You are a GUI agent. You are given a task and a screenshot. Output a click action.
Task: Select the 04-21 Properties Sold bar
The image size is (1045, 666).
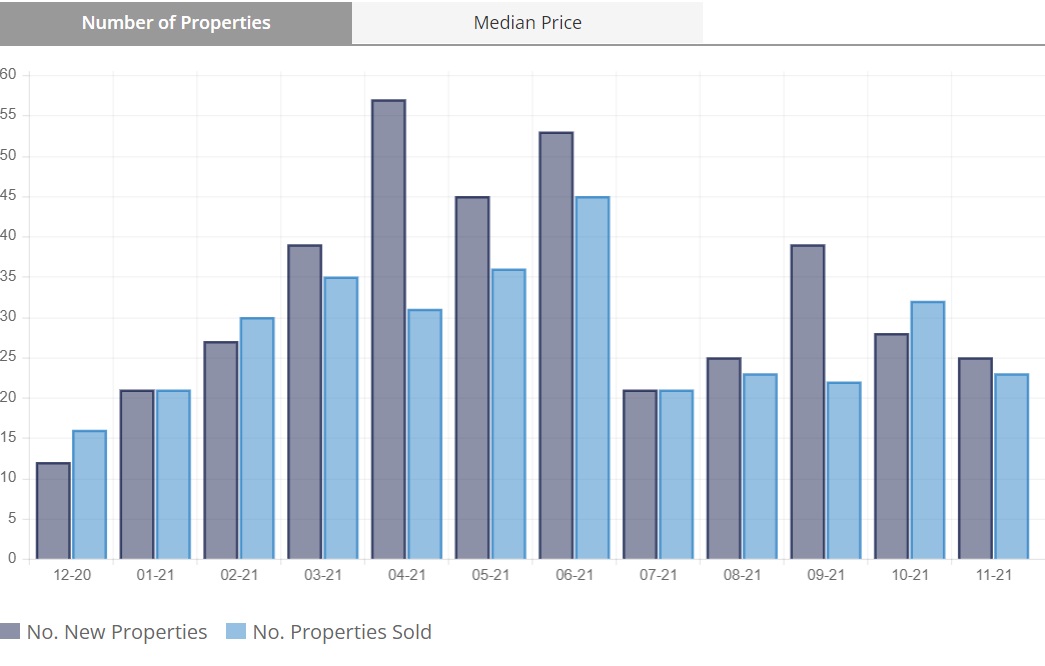point(424,434)
